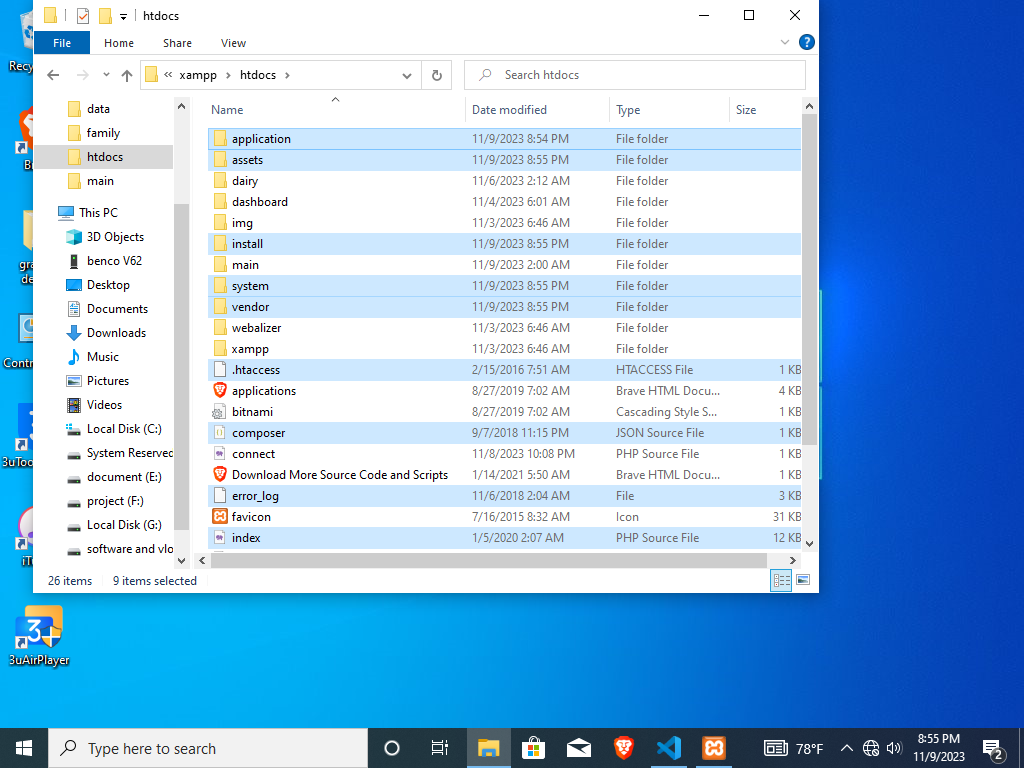Launch Brave browser from the taskbar
This screenshot has height=768, width=1024.
pos(624,748)
